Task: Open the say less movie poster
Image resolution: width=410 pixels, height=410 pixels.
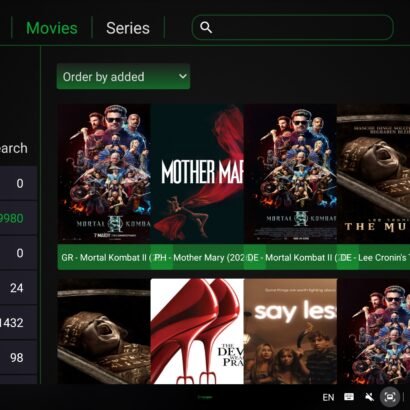Action: [290, 331]
